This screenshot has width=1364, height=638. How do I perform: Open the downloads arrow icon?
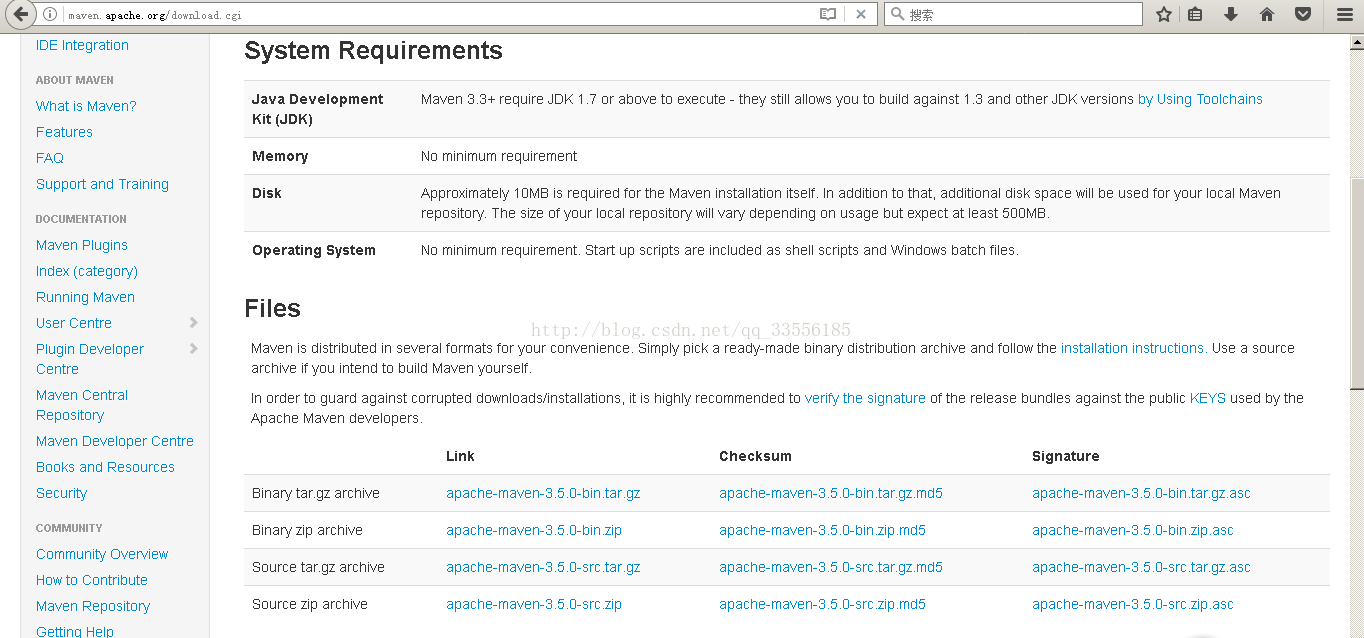click(x=1231, y=15)
